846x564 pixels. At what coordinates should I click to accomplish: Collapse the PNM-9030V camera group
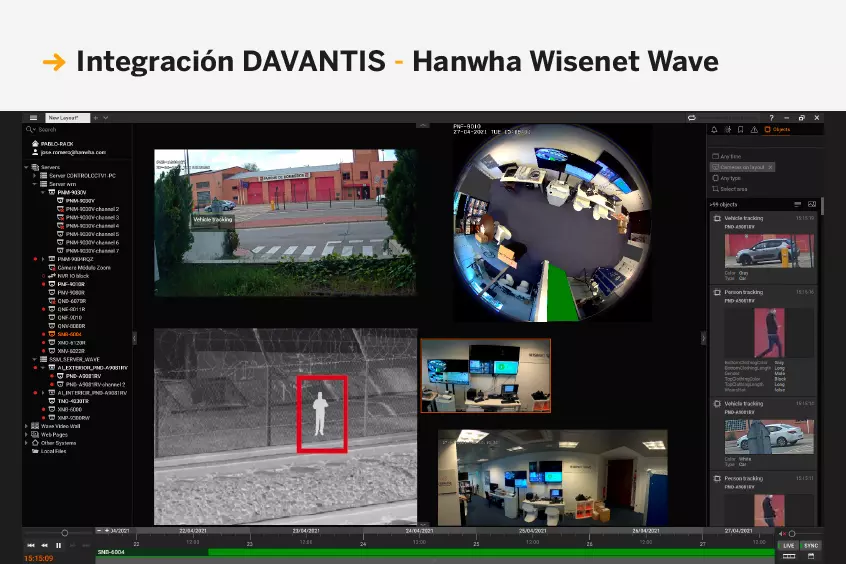pyautogui.click(x=43, y=192)
